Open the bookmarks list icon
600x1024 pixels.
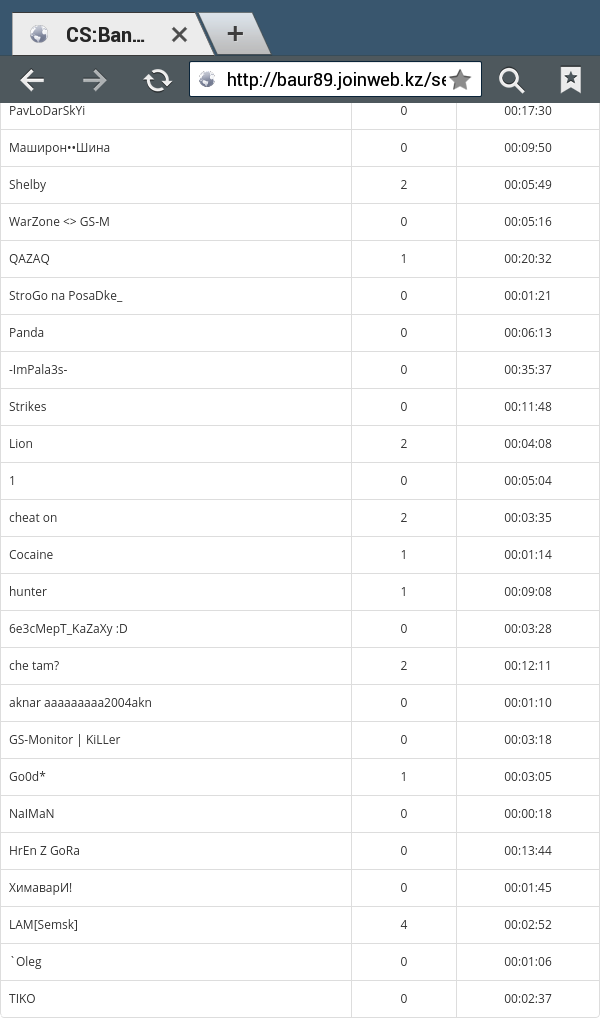coord(571,80)
